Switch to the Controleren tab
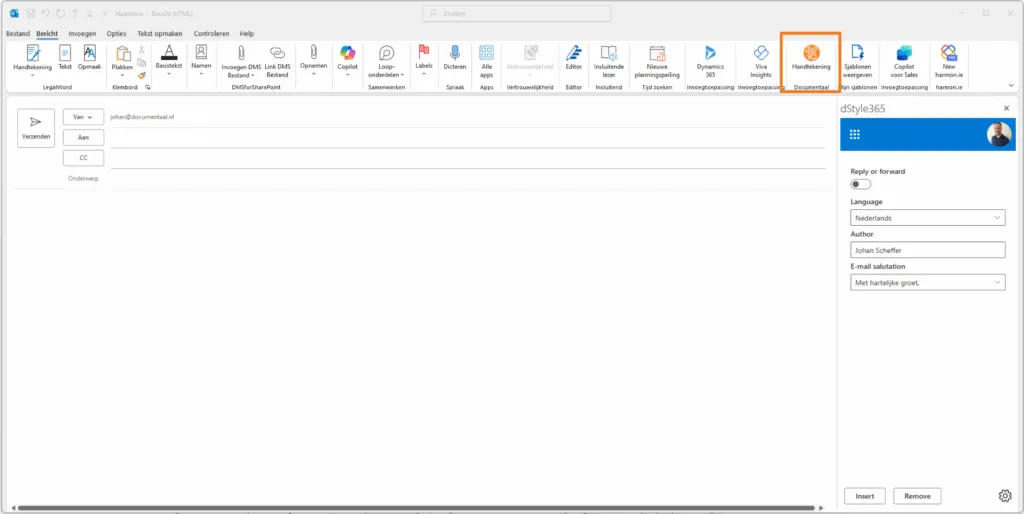The image size is (1024, 514). point(212,33)
